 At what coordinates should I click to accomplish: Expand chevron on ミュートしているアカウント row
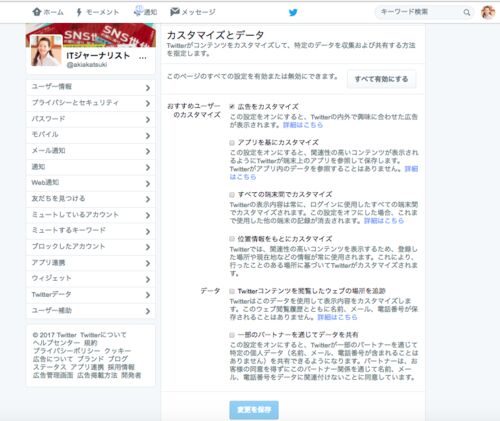coord(148,215)
